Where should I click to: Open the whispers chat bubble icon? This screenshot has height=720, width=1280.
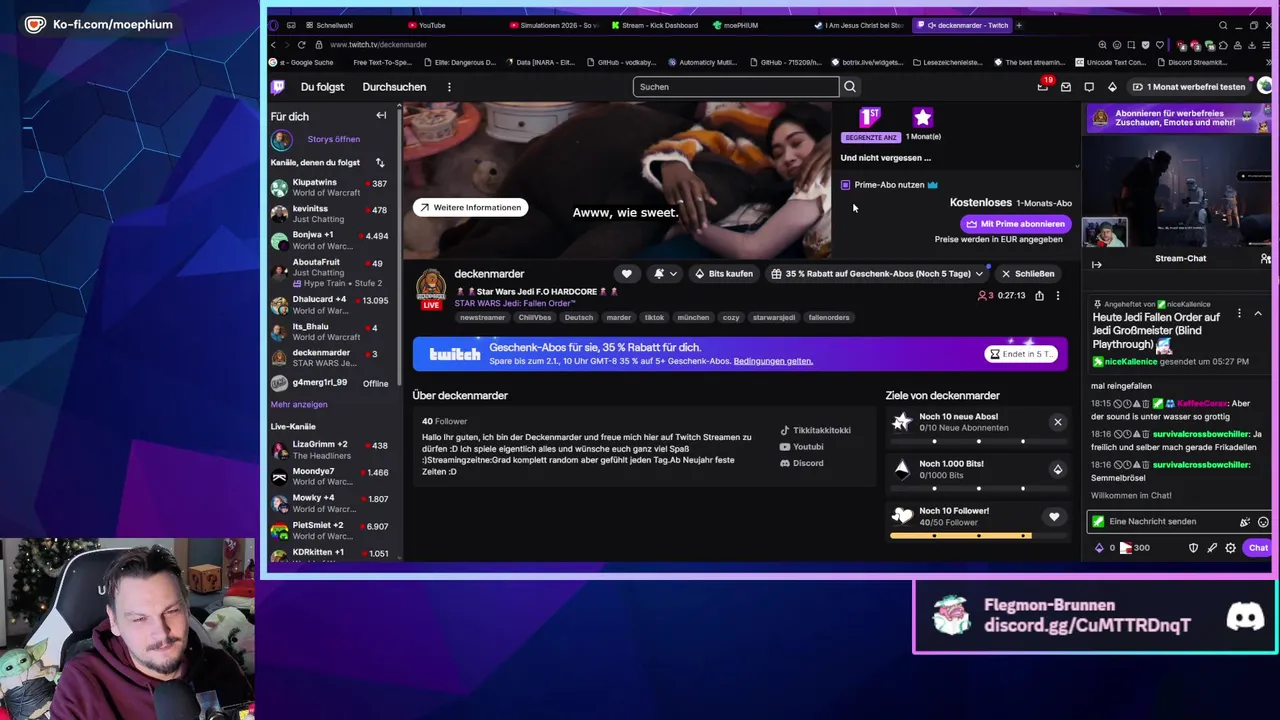[x=1089, y=87]
